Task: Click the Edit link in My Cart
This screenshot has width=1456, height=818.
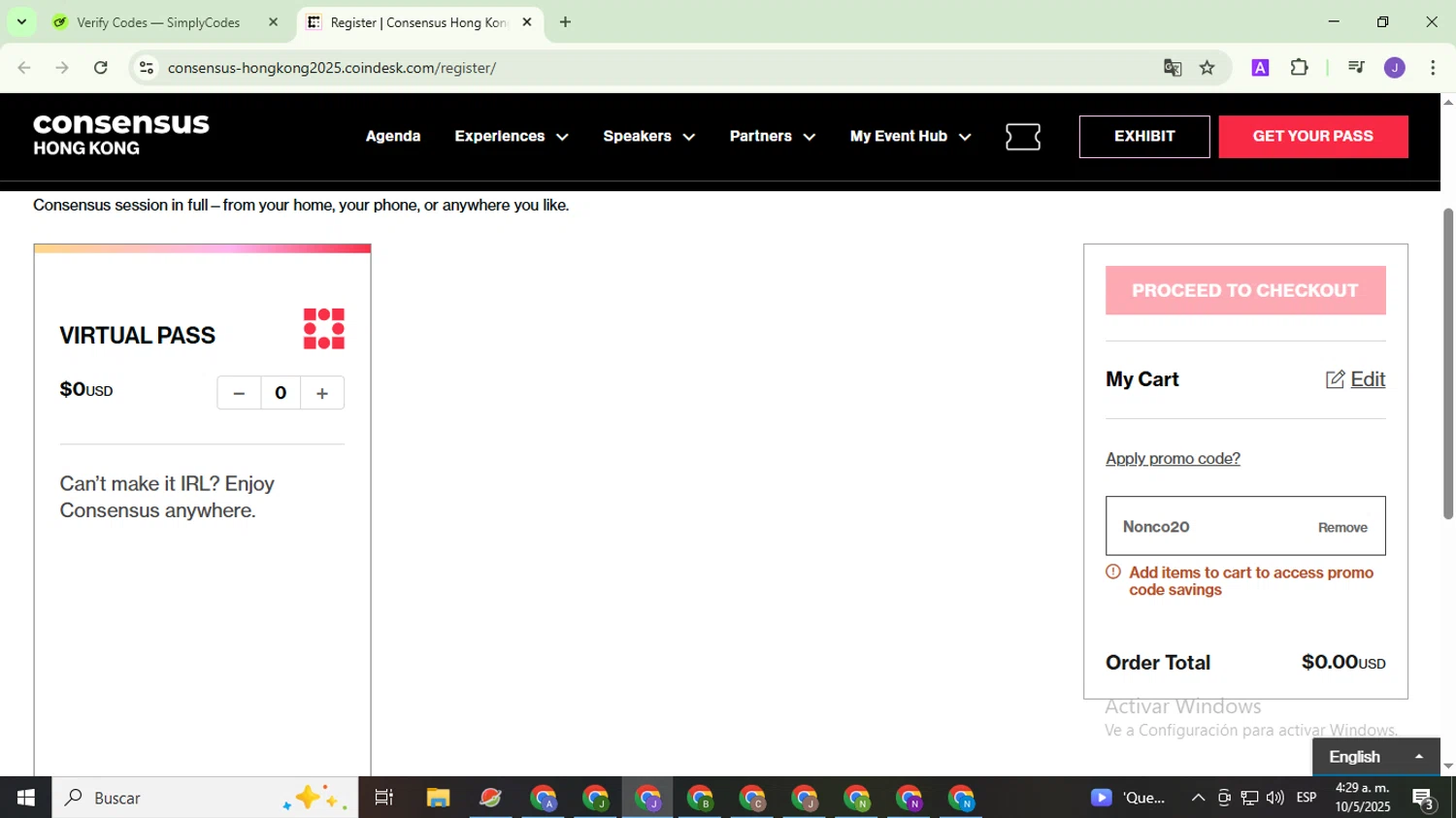Action: click(1368, 379)
